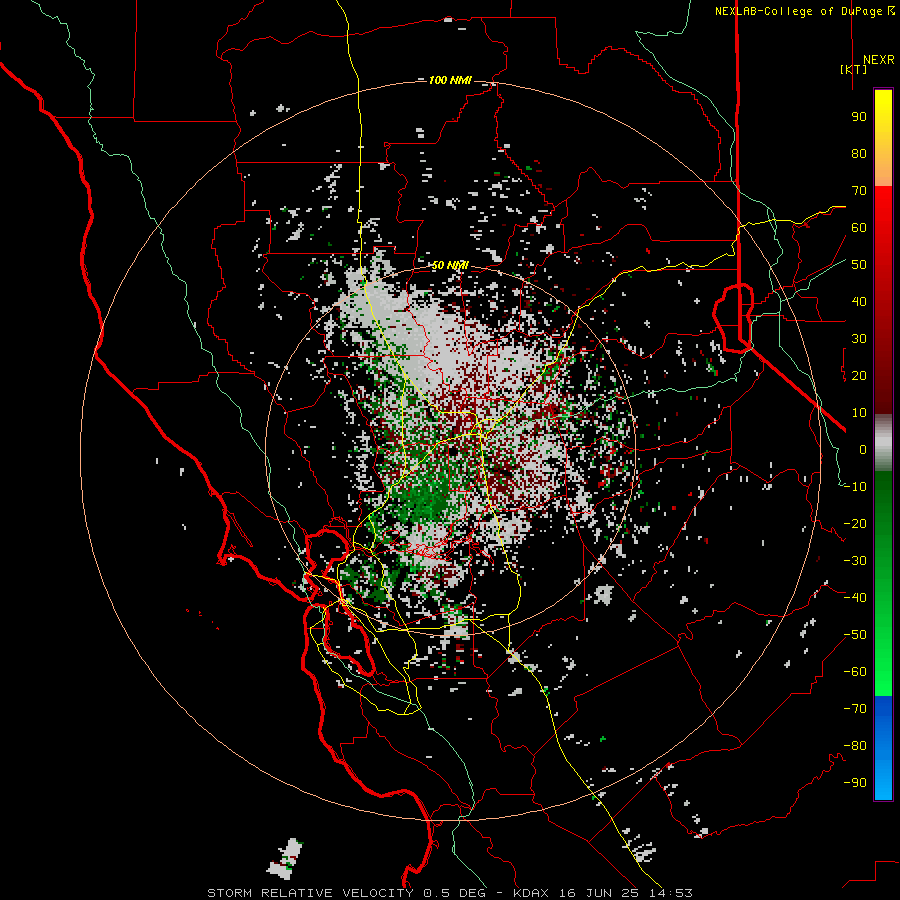
Task: Pick the gray zero-velocity color bar segment
Action: [883, 442]
